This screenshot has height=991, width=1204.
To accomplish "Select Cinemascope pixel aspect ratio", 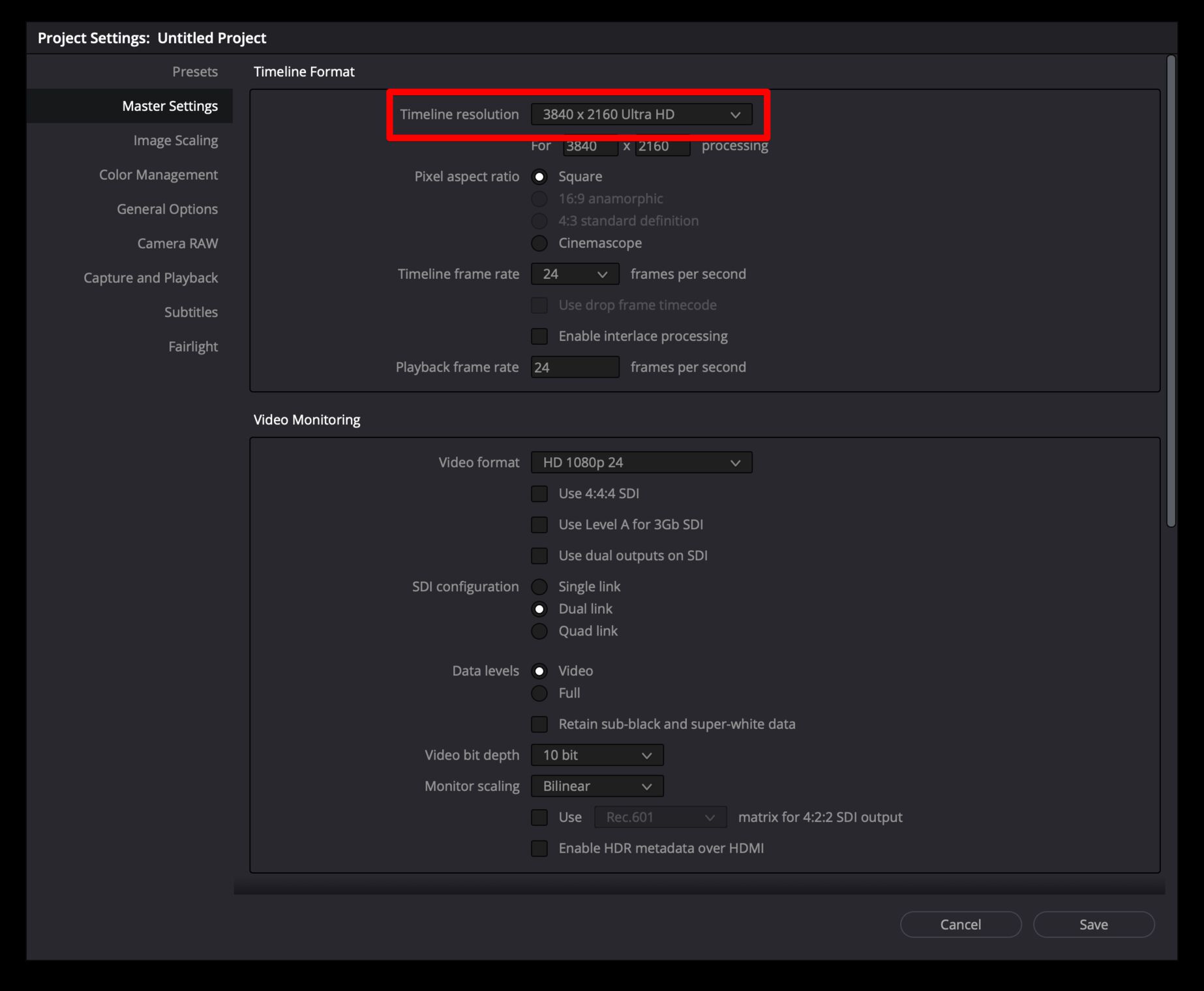I will tap(539, 243).
